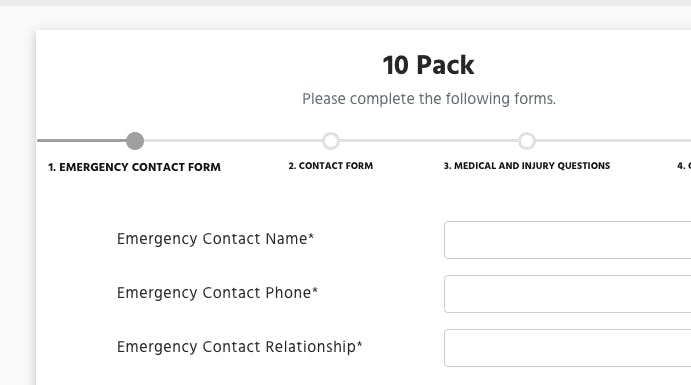Screen dimensions: 691x385
Task: Click the progress line between steps 1 and 2
Action: 233,141
